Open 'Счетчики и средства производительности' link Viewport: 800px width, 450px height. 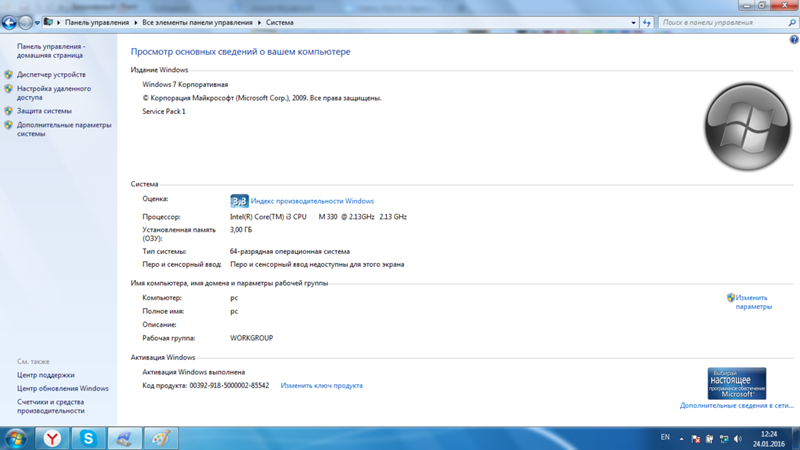(x=51, y=406)
